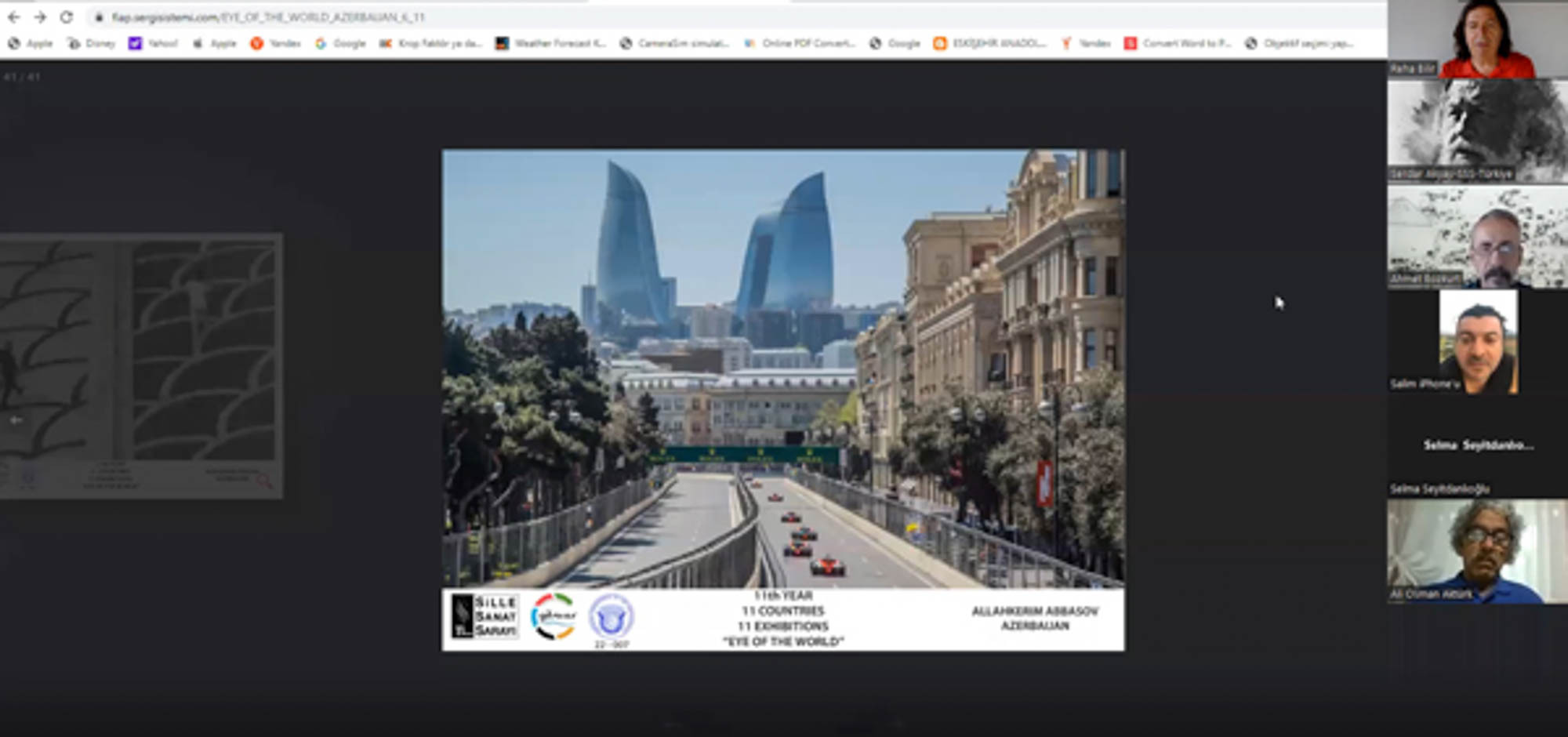Click the magnifier icon on previous slide
1568x737 pixels.
point(263,480)
